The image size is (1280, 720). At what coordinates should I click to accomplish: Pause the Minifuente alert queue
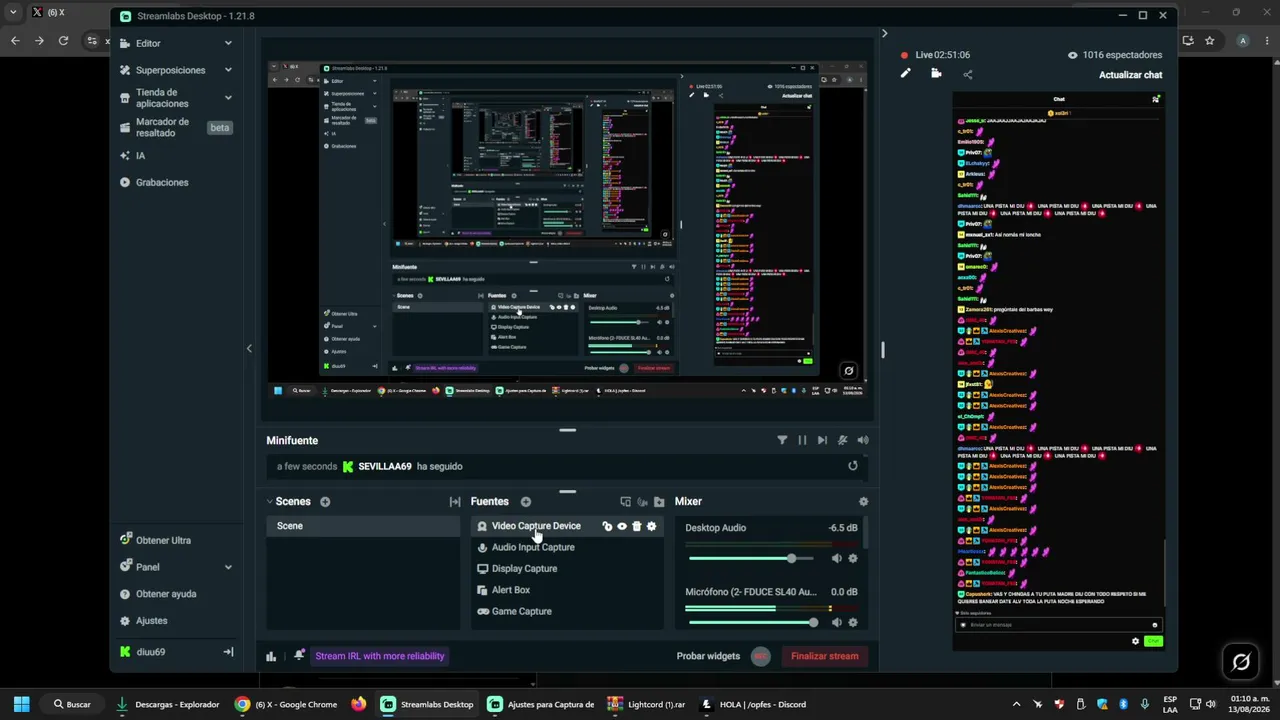click(802, 440)
